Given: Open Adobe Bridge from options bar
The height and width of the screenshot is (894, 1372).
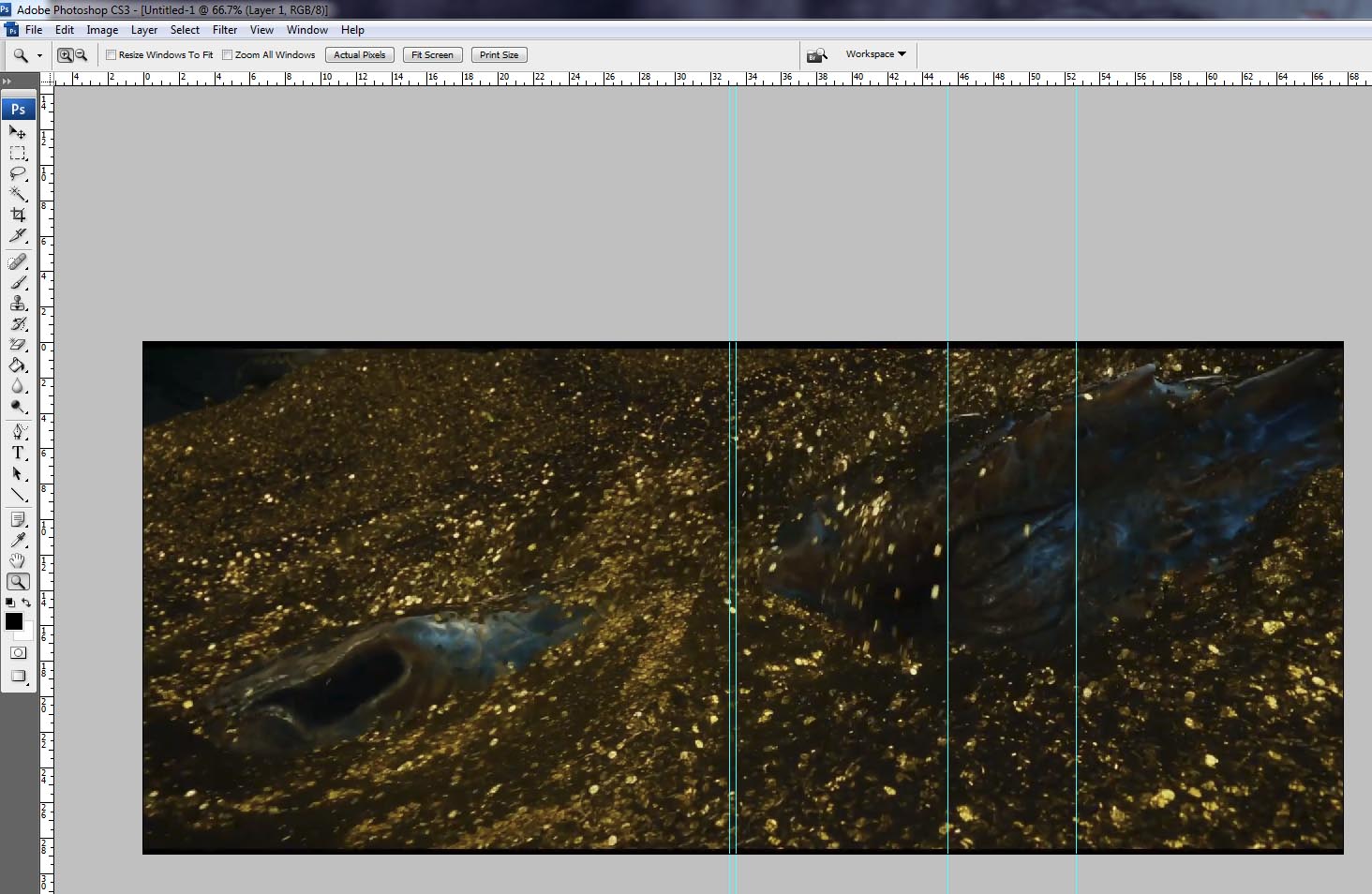Looking at the screenshot, I should point(817,55).
